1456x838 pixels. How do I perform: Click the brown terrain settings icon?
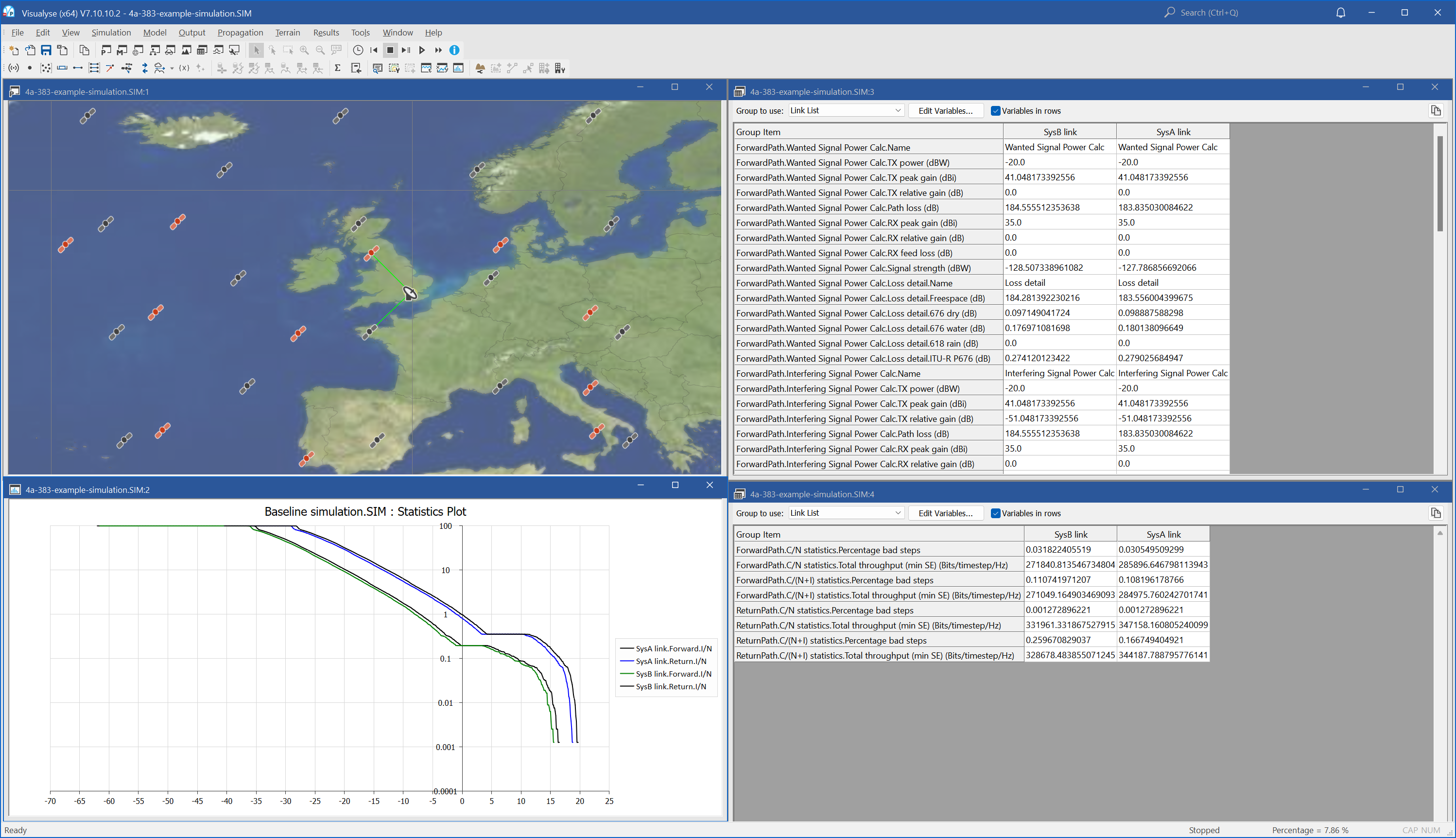(480, 68)
